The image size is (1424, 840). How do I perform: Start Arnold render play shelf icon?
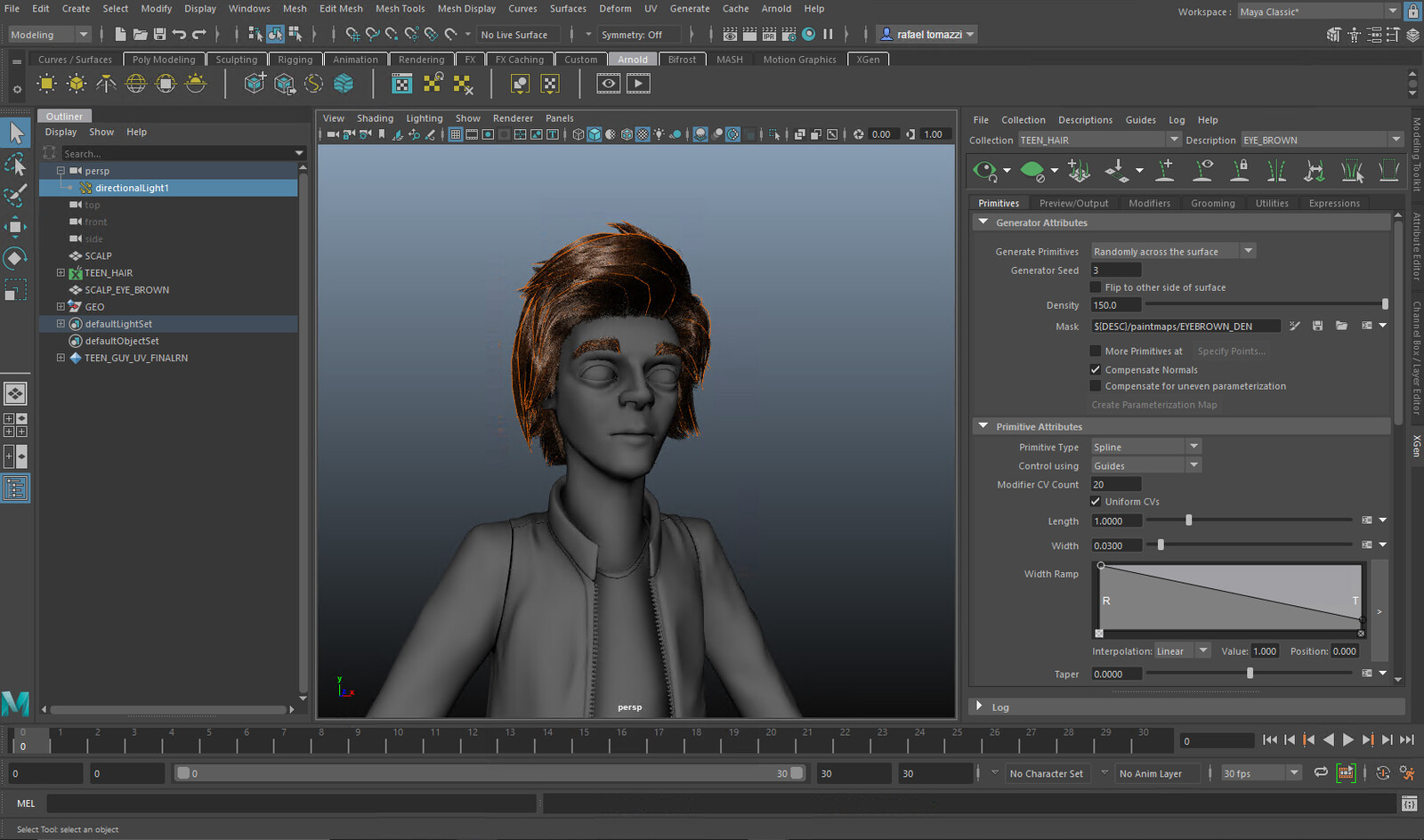point(638,84)
